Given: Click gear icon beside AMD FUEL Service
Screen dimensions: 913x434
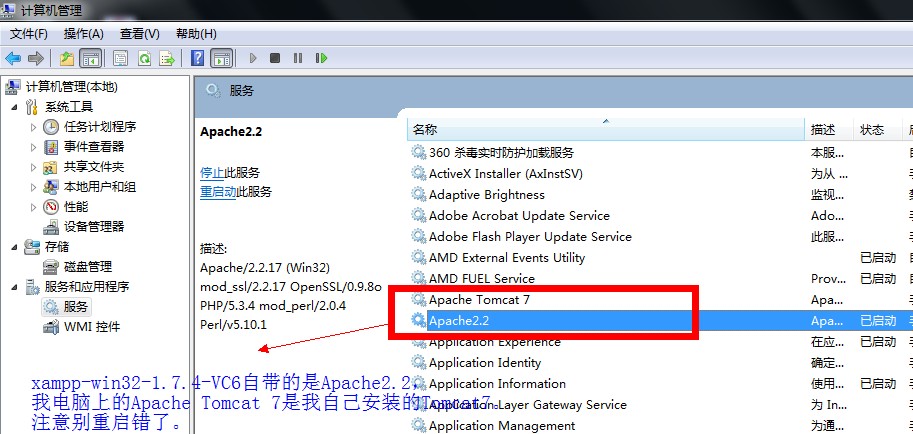Looking at the screenshot, I should [x=419, y=278].
